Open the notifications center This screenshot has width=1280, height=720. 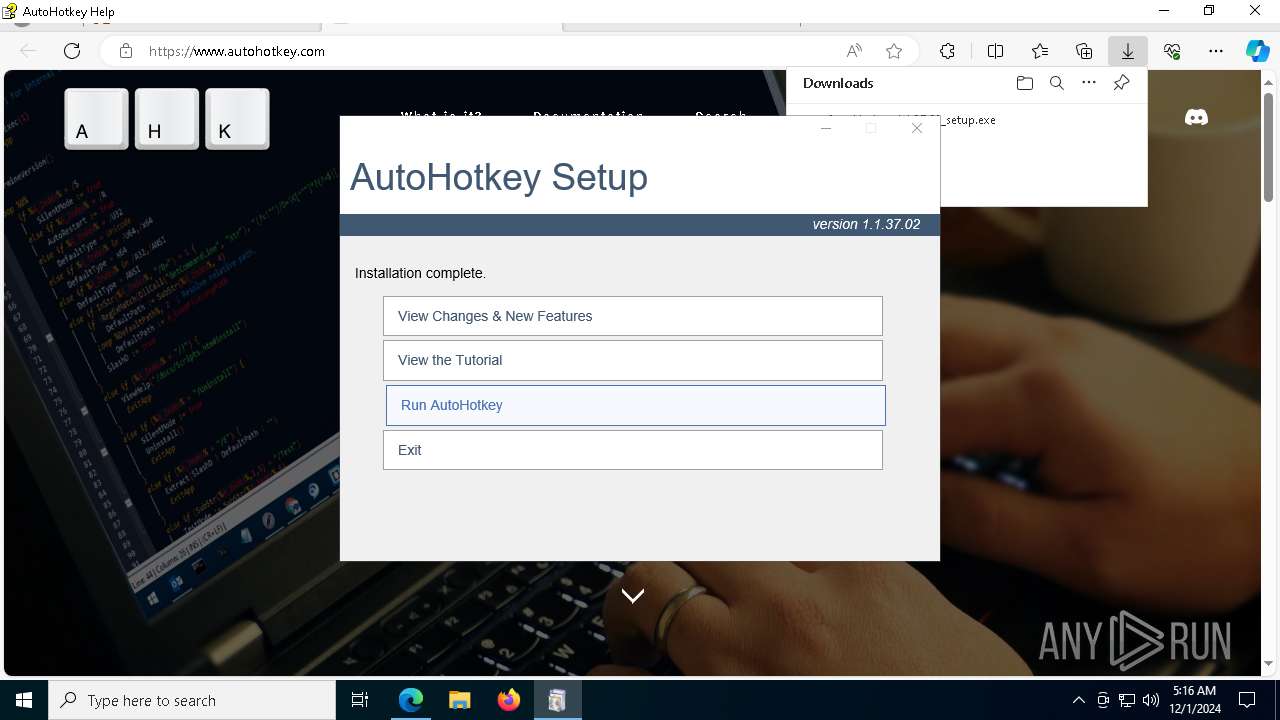click(1247, 700)
